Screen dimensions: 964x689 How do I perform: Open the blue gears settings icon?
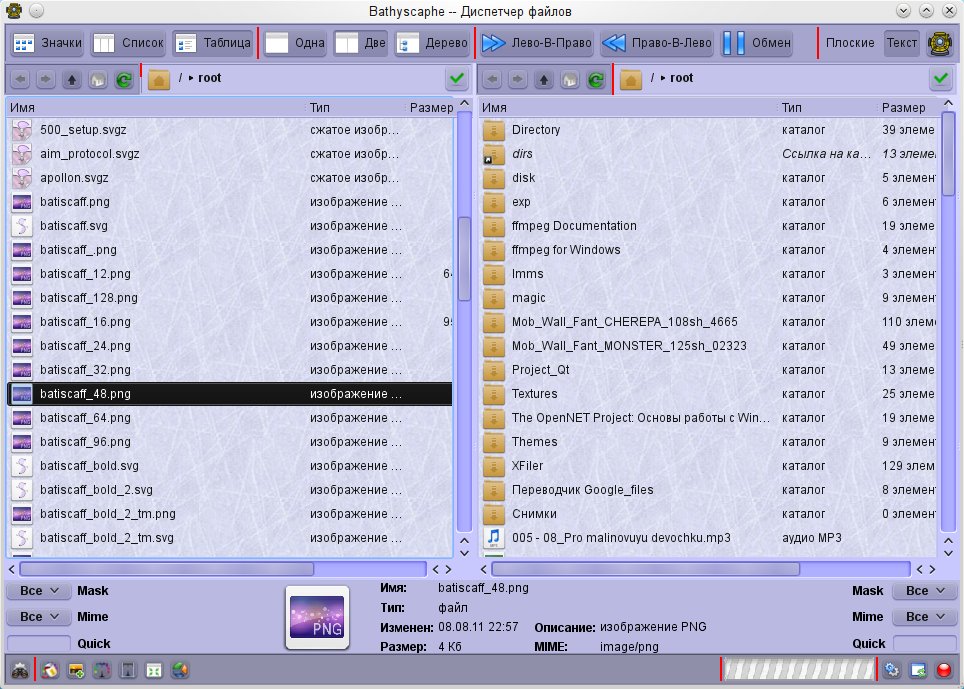click(x=892, y=670)
